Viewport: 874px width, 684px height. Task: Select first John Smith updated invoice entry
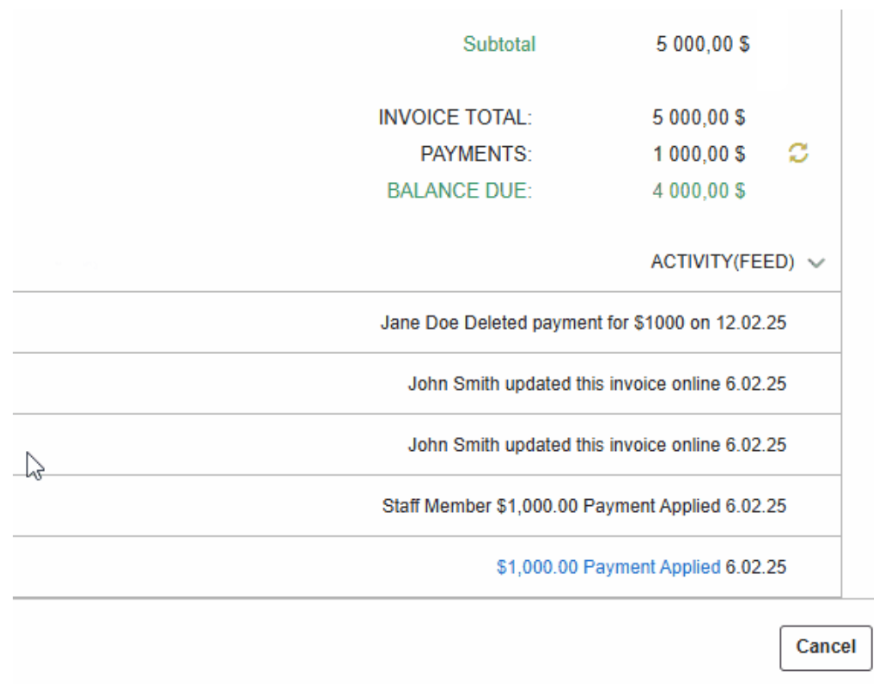point(427,384)
